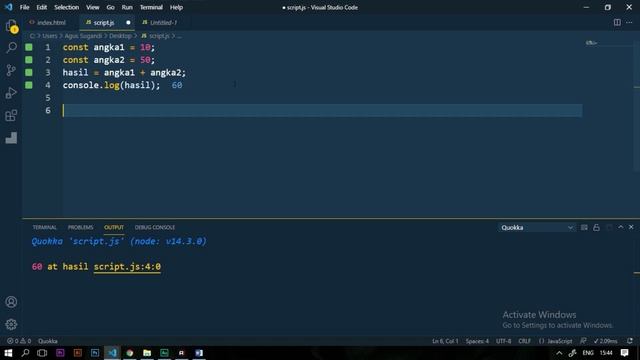Viewport: 640px width, 360px height.
Task: Click the Users segment in breadcrumb
Action: tap(49, 36)
